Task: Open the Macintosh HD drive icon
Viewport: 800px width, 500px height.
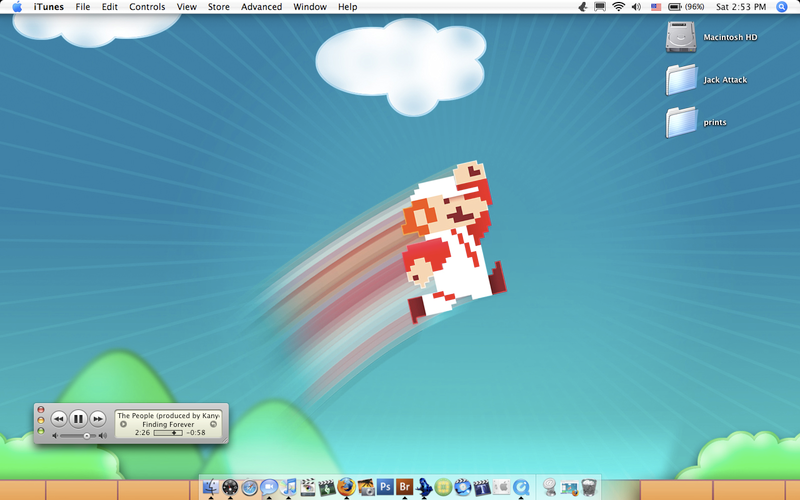Action: point(681,37)
